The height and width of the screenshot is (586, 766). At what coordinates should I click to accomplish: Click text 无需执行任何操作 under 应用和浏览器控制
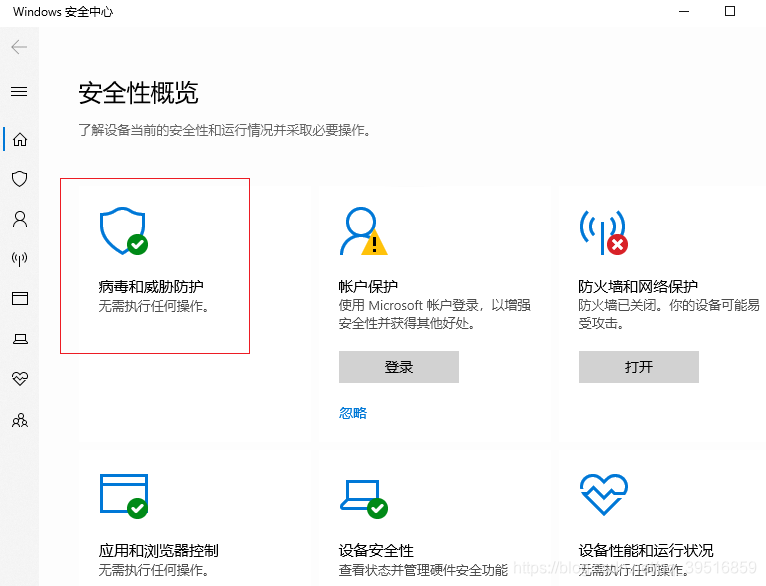[x=154, y=570]
